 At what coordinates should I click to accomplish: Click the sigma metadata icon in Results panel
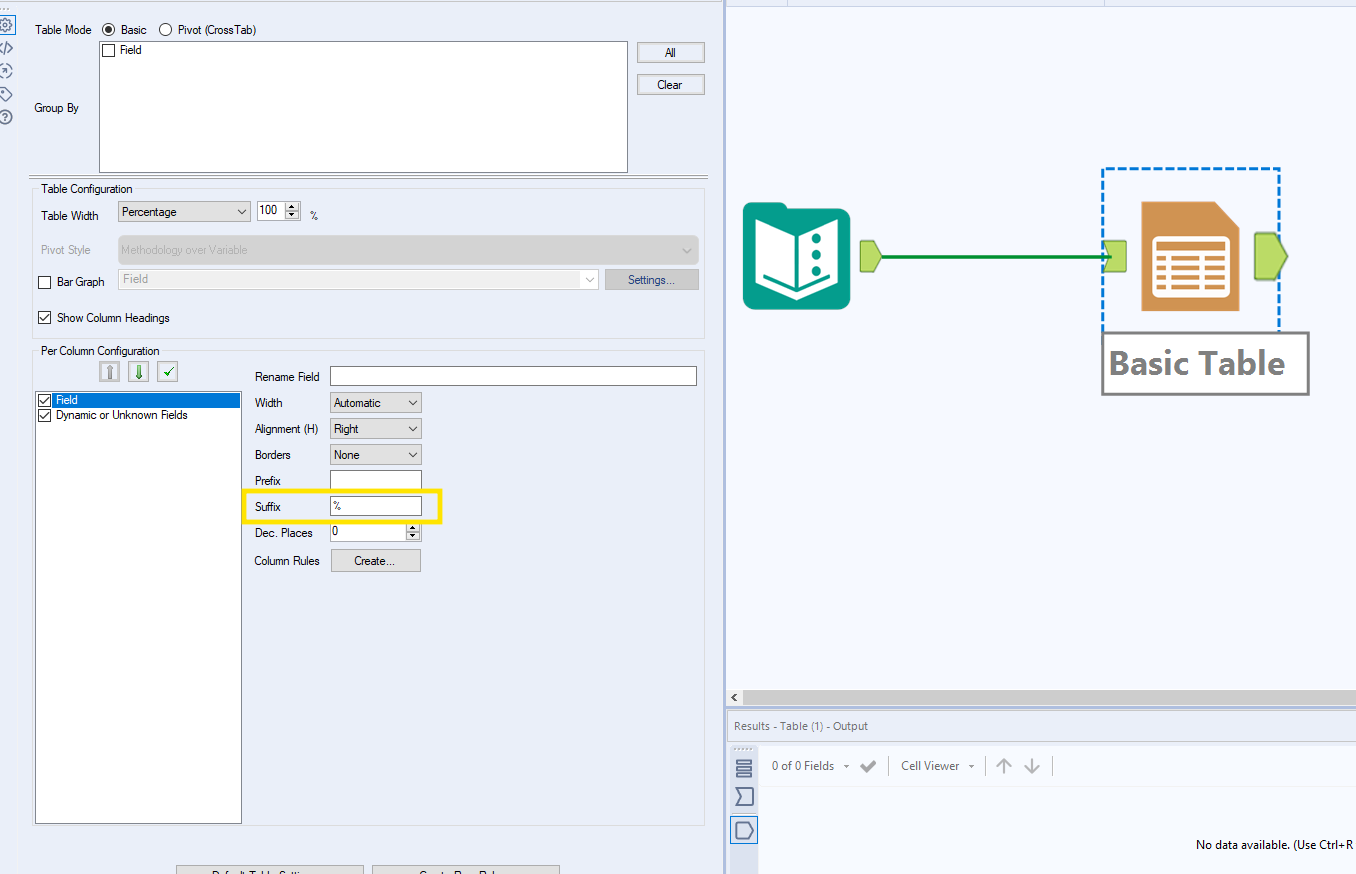(744, 797)
